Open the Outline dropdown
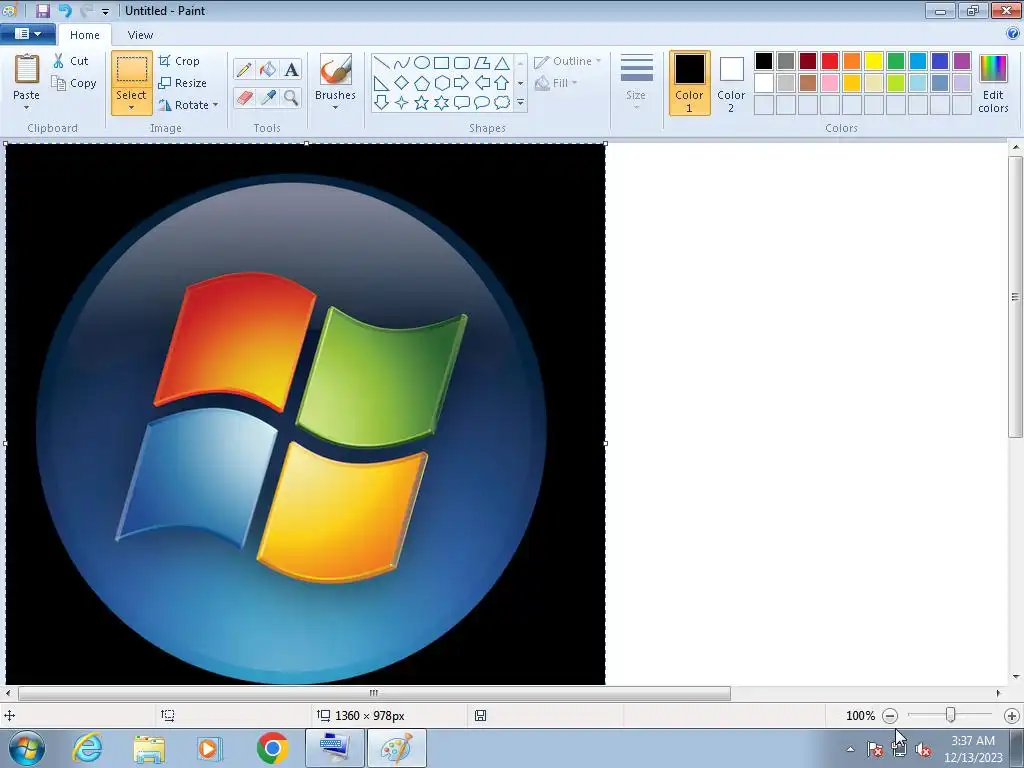 click(568, 61)
